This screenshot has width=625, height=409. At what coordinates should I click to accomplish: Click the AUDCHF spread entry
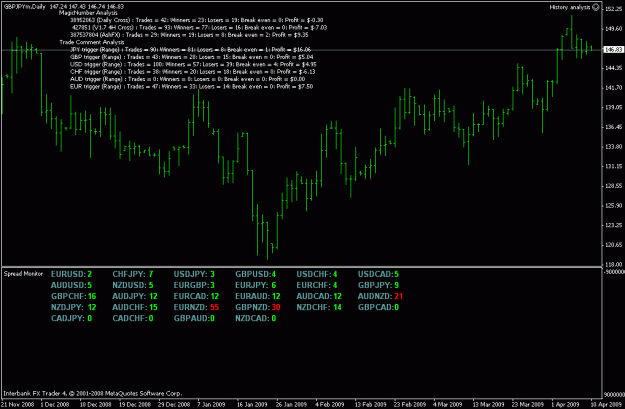pos(135,307)
